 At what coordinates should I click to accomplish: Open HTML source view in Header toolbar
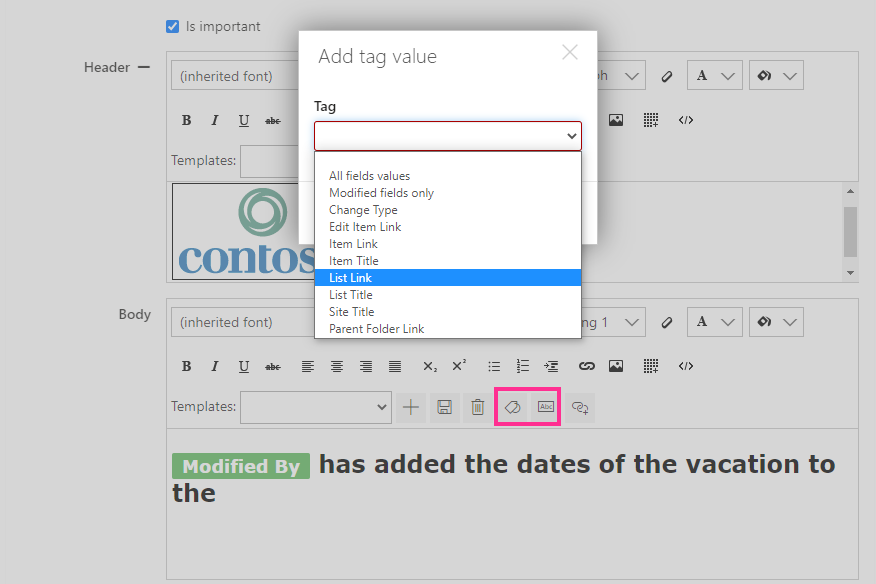[x=685, y=120]
